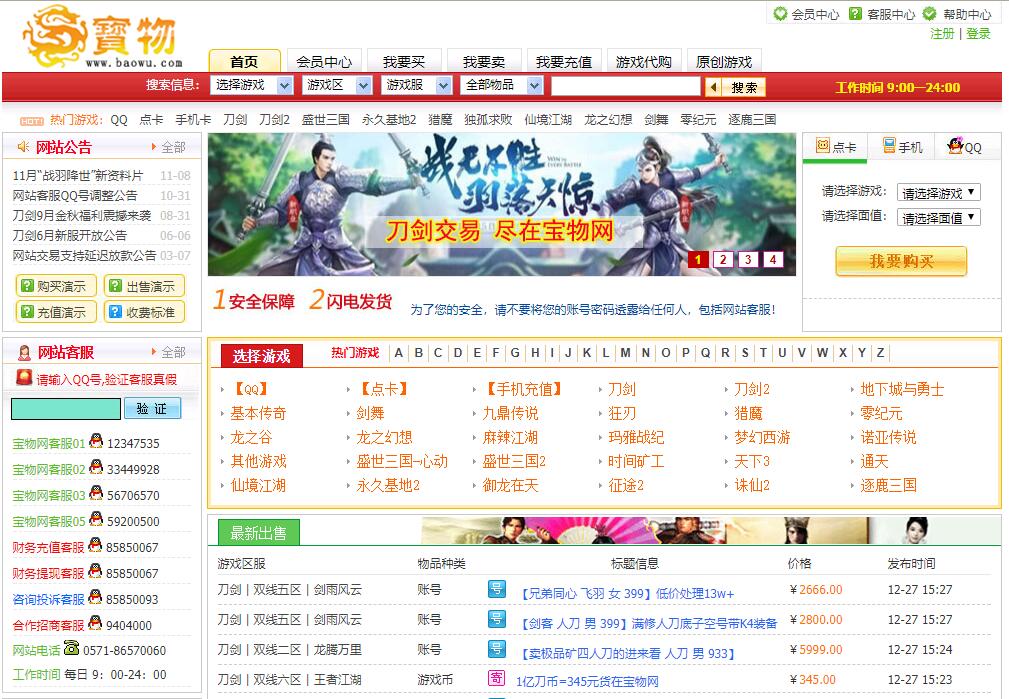1009x699 pixels.
Task: Click the QQ penguin icon for 宝物网客服02
Action: coord(96,467)
